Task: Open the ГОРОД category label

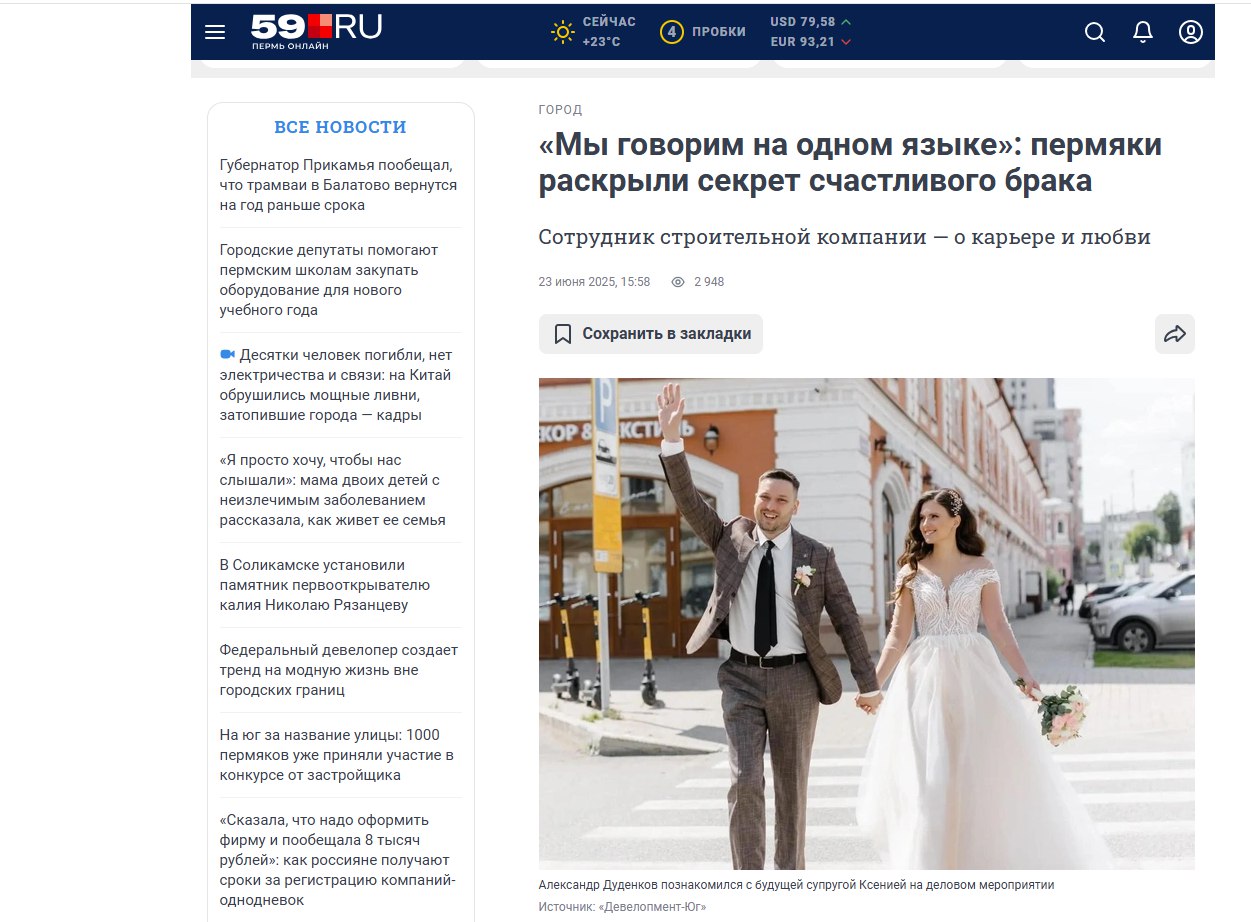Action: tap(560, 110)
